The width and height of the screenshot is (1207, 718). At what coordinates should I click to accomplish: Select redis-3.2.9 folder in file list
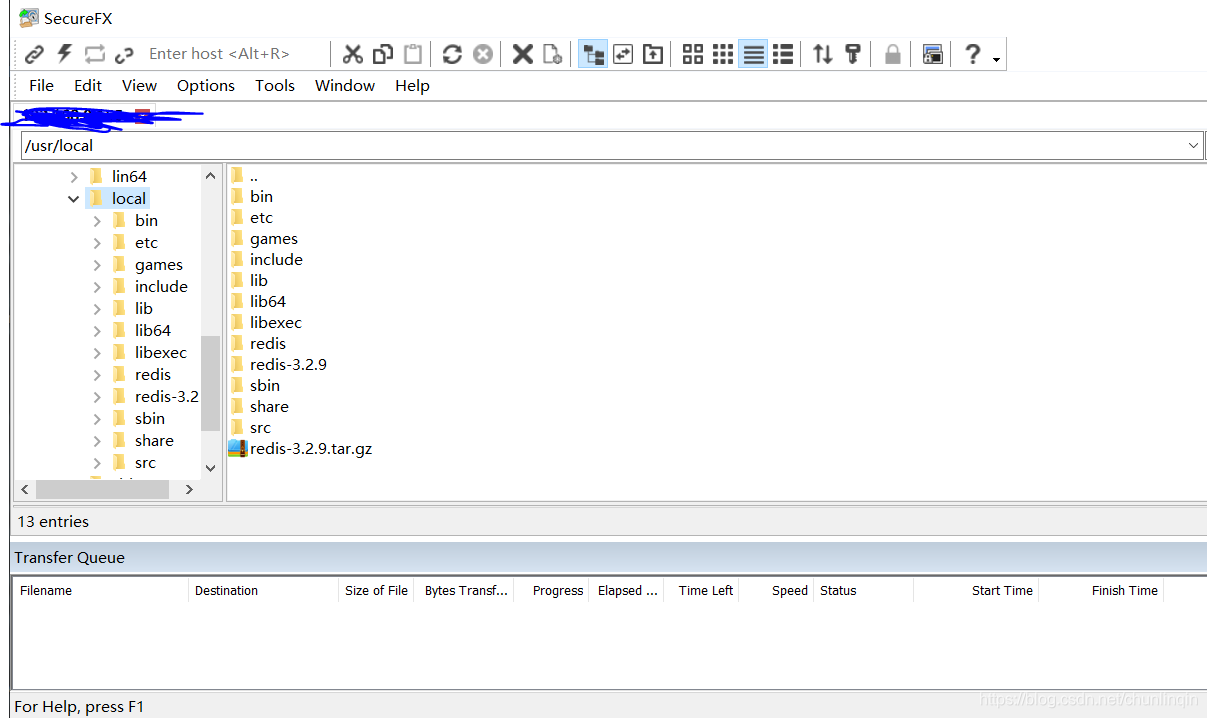(288, 364)
